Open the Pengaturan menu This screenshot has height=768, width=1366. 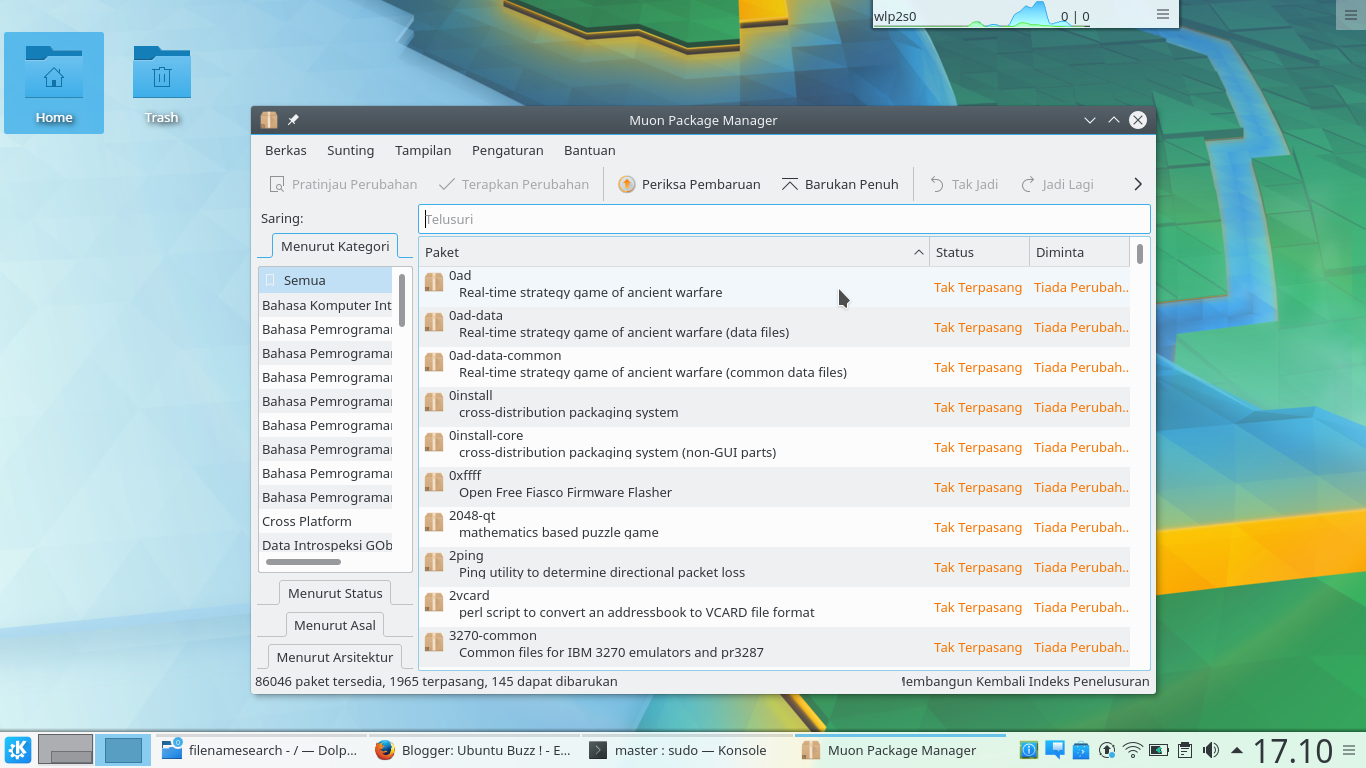click(x=508, y=150)
